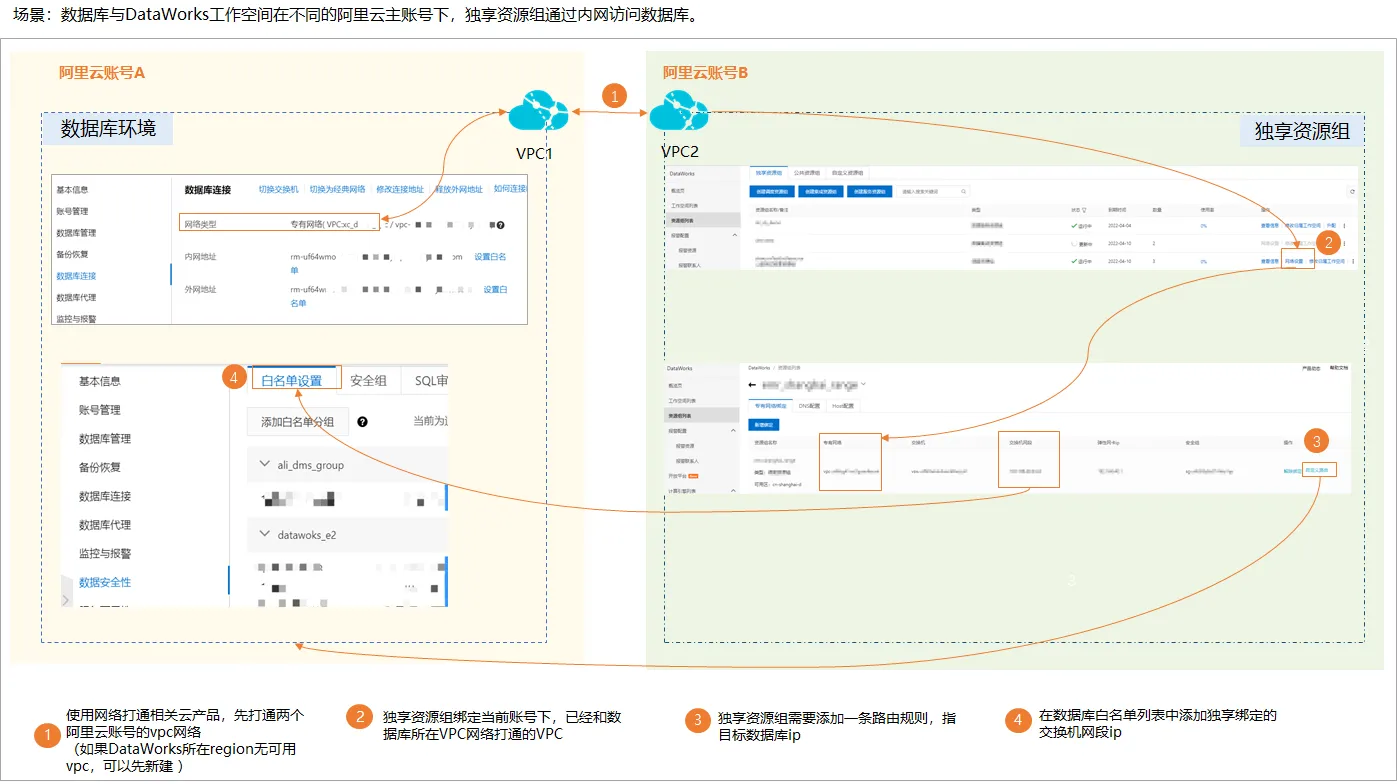The height and width of the screenshot is (784, 1397).
Task: Click 添加白名单分组 button
Action: click(x=297, y=422)
